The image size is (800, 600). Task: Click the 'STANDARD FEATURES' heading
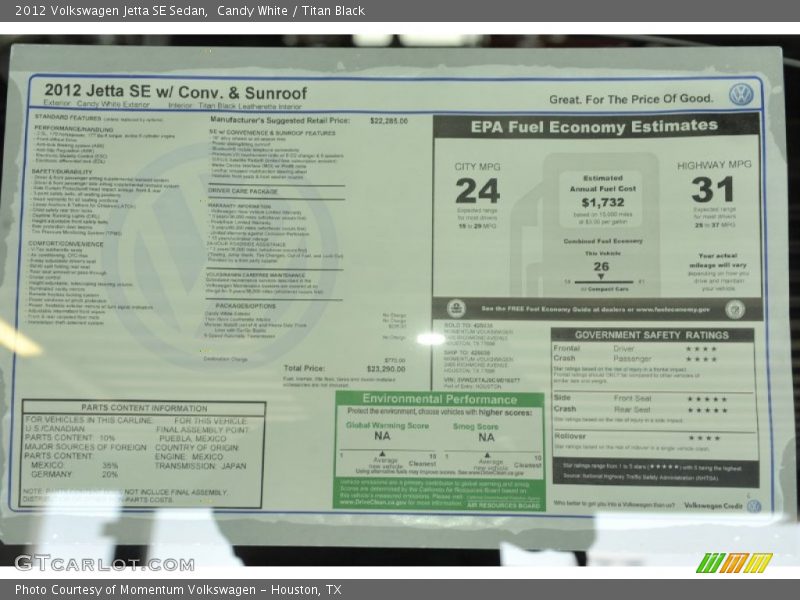(68, 117)
